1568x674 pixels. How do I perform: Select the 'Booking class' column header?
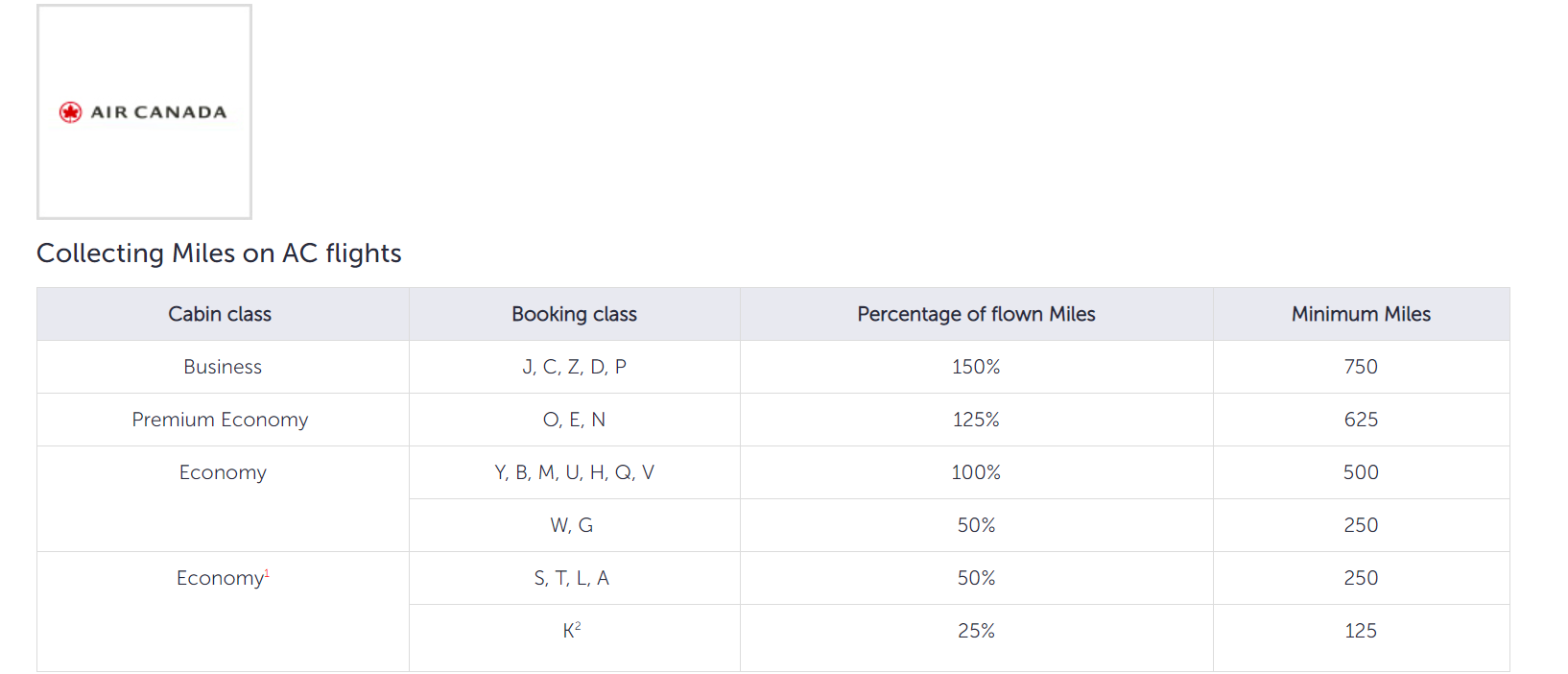pyautogui.click(x=574, y=314)
